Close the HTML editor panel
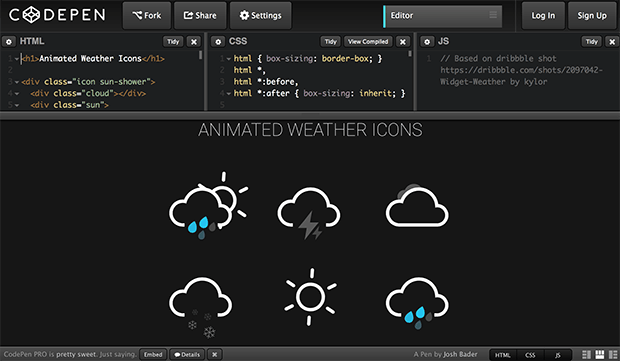 pos(194,41)
